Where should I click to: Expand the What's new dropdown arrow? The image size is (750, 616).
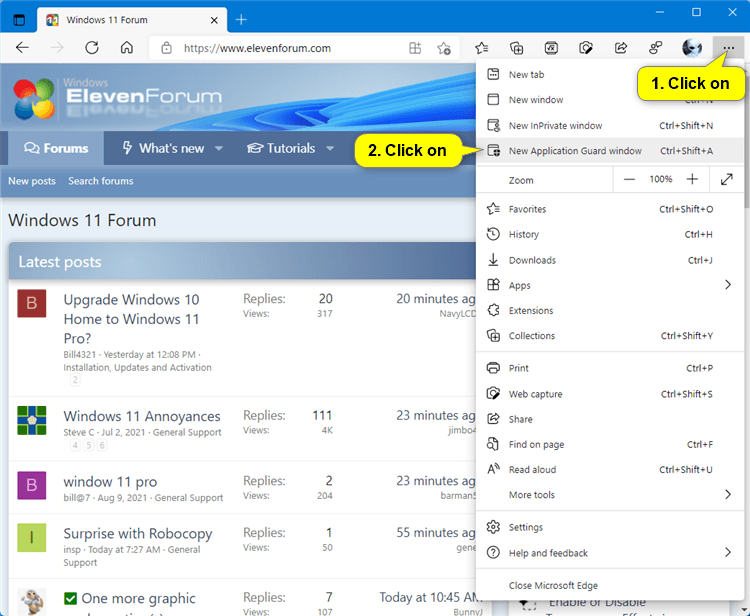point(219,149)
